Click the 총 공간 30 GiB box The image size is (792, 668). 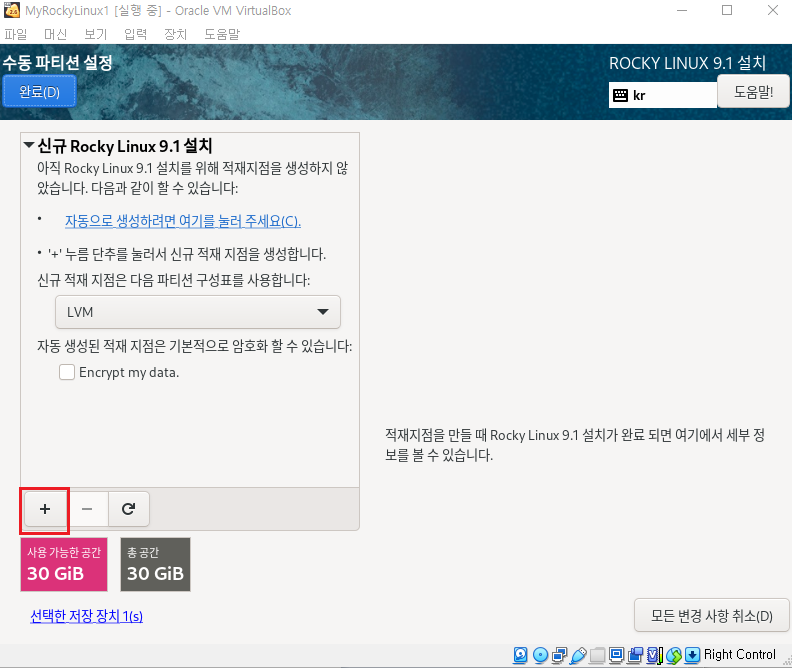[156, 564]
